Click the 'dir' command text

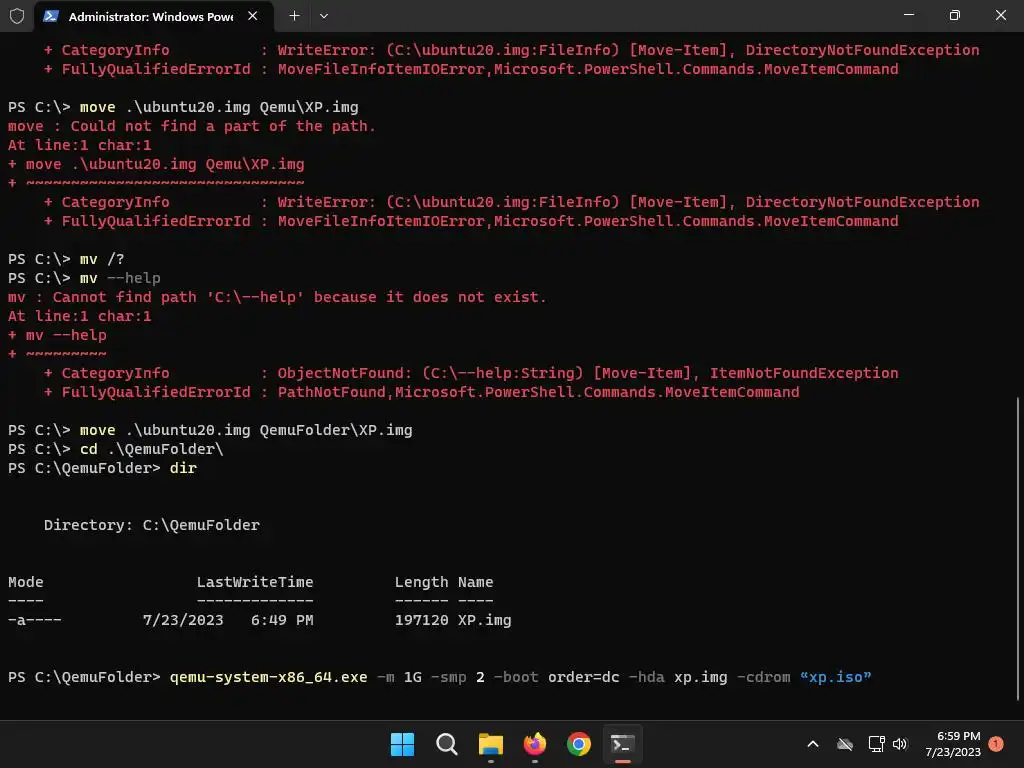(x=183, y=468)
